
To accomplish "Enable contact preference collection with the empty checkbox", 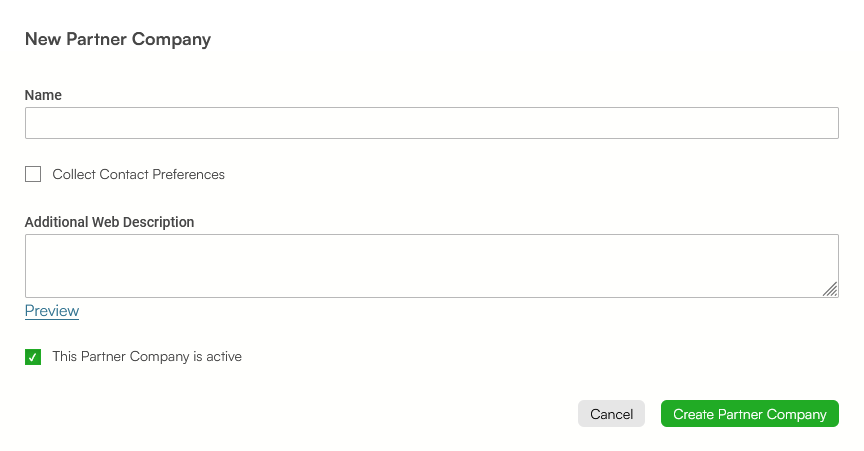I will point(33,174).
